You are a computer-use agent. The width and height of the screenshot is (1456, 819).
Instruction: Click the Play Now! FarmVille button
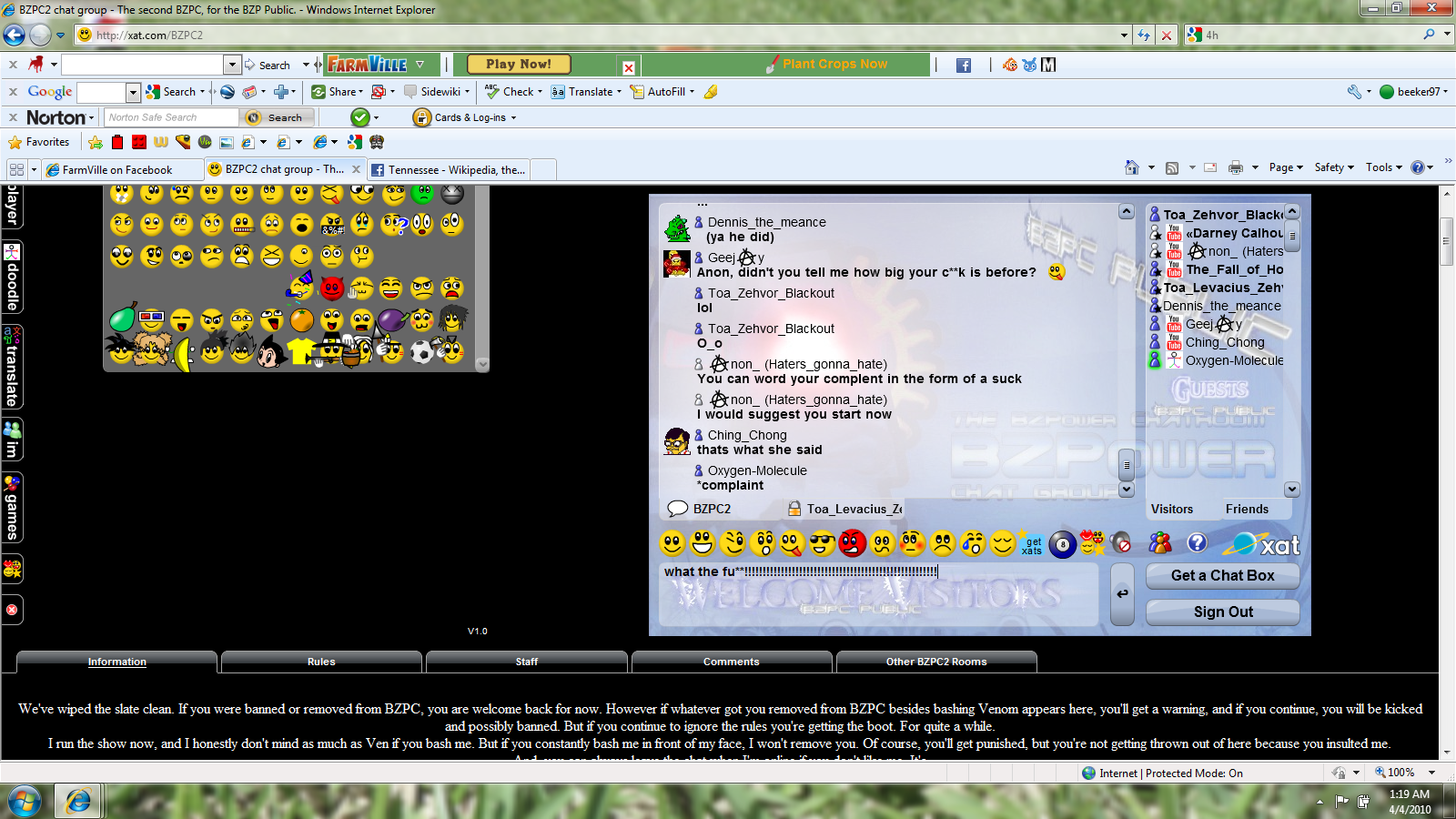519,64
